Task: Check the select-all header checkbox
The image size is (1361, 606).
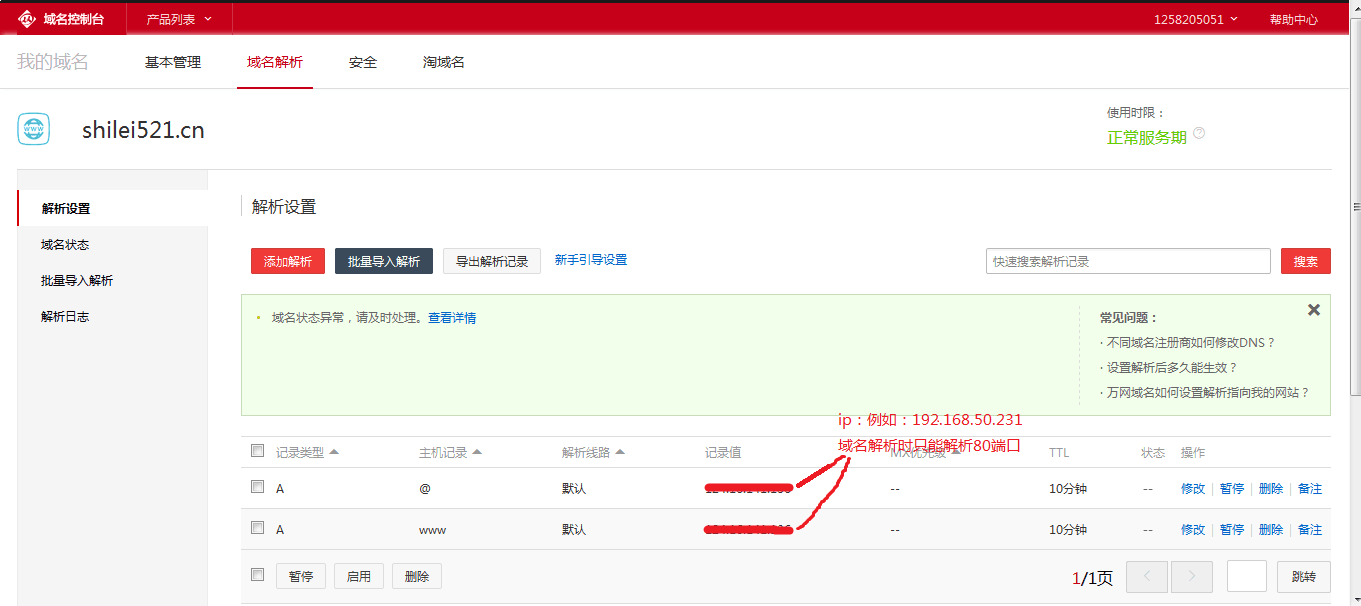Action: (x=257, y=451)
